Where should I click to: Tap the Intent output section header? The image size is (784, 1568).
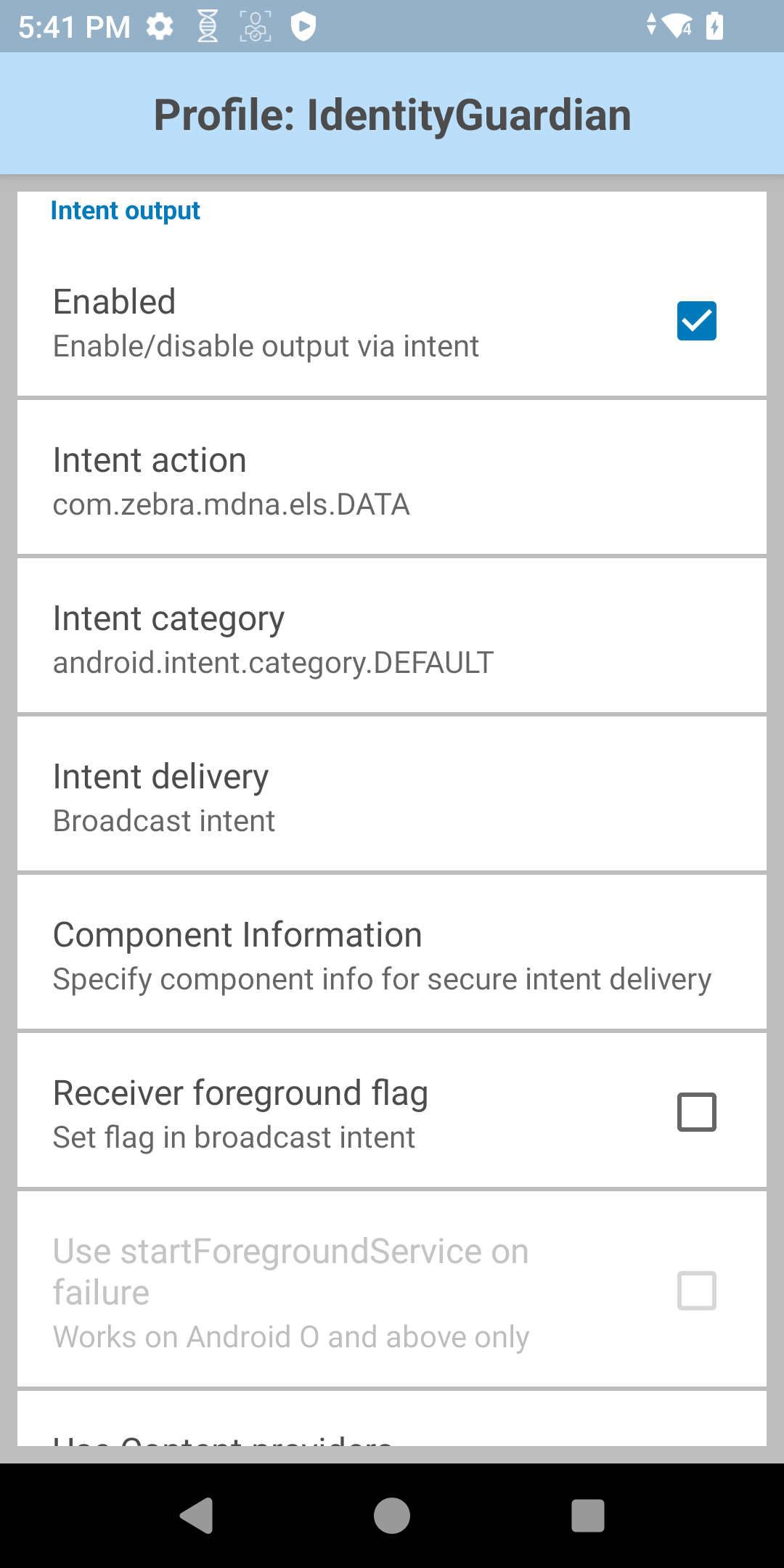pyautogui.click(x=125, y=211)
